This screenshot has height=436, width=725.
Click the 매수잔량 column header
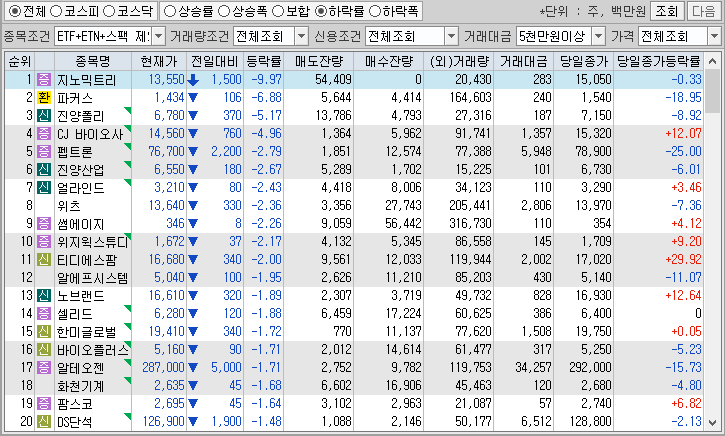click(x=389, y=61)
